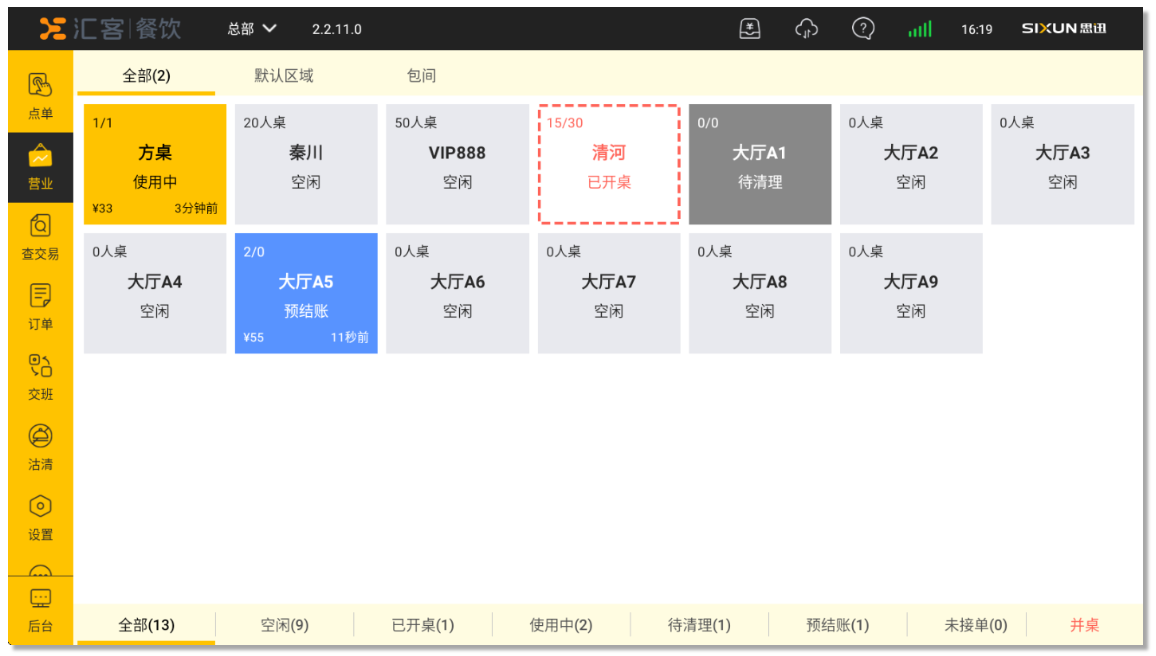The width and height of the screenshot is (1156, 656).
Task: Expand the 总部 store dropdown
Action: pos(252,29)
